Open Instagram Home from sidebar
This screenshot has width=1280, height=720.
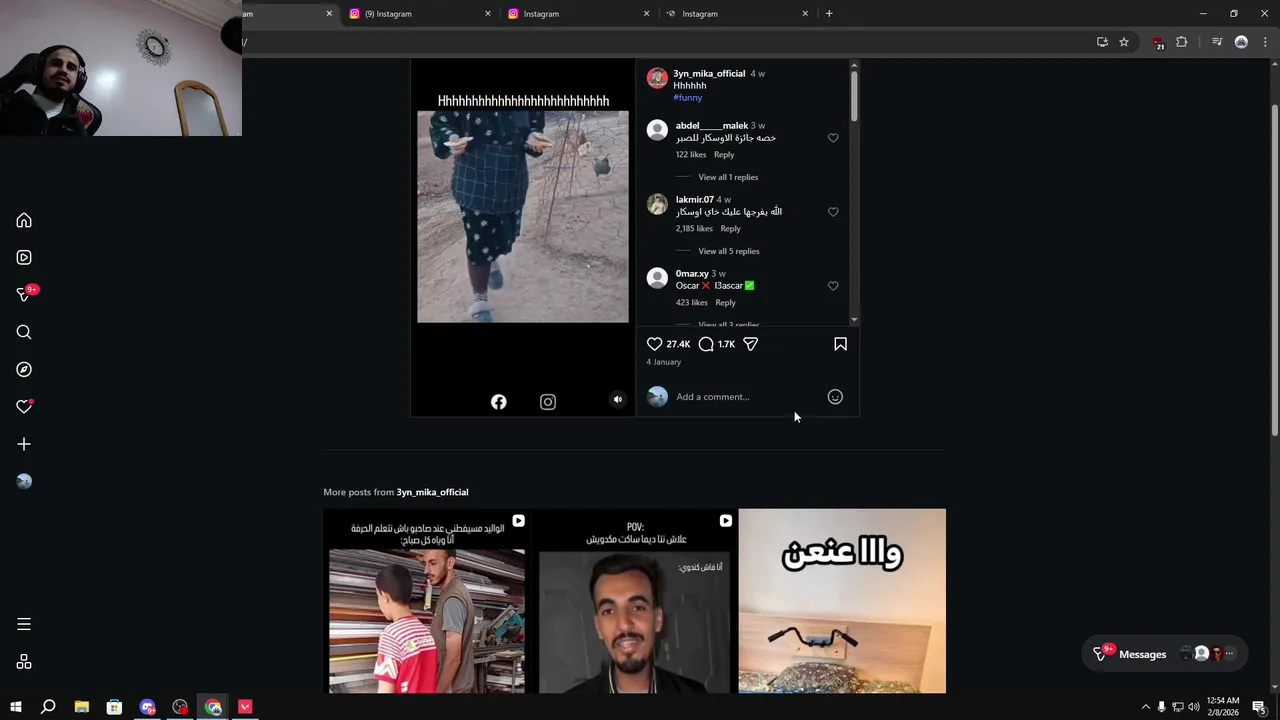24,220
